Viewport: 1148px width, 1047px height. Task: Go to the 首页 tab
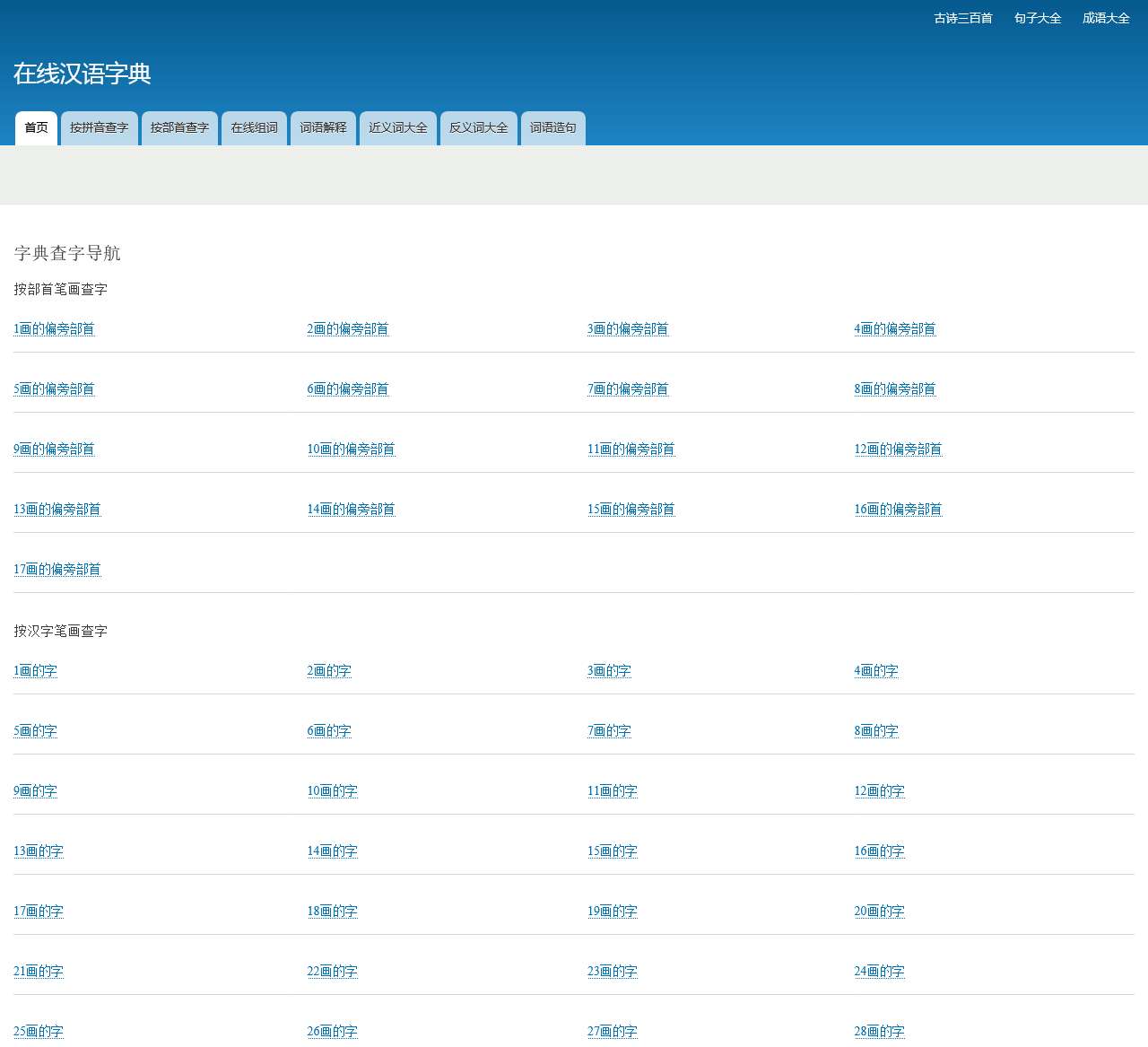(36, 127)
